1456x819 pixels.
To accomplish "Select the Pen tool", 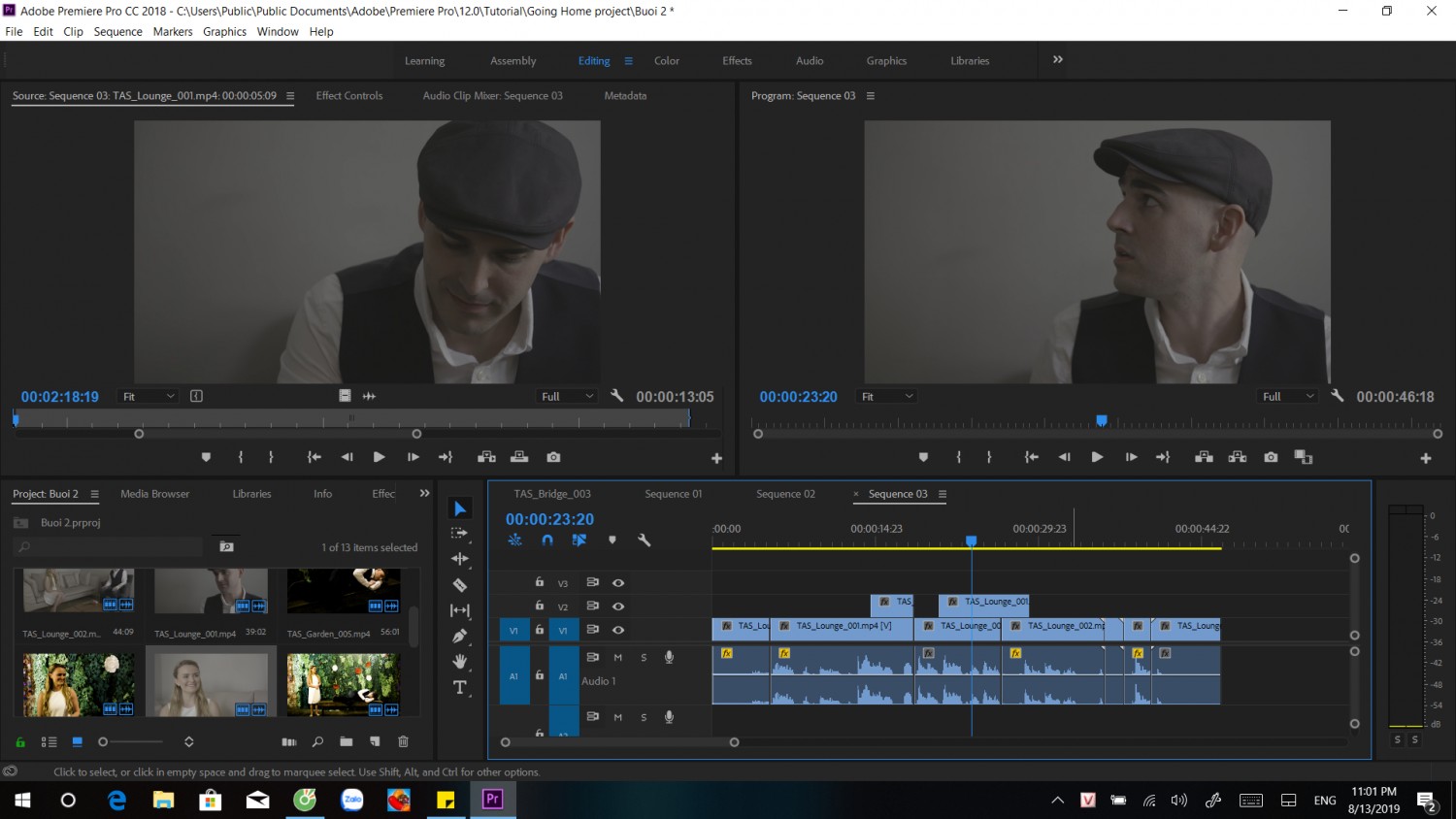I will point(460,636).
